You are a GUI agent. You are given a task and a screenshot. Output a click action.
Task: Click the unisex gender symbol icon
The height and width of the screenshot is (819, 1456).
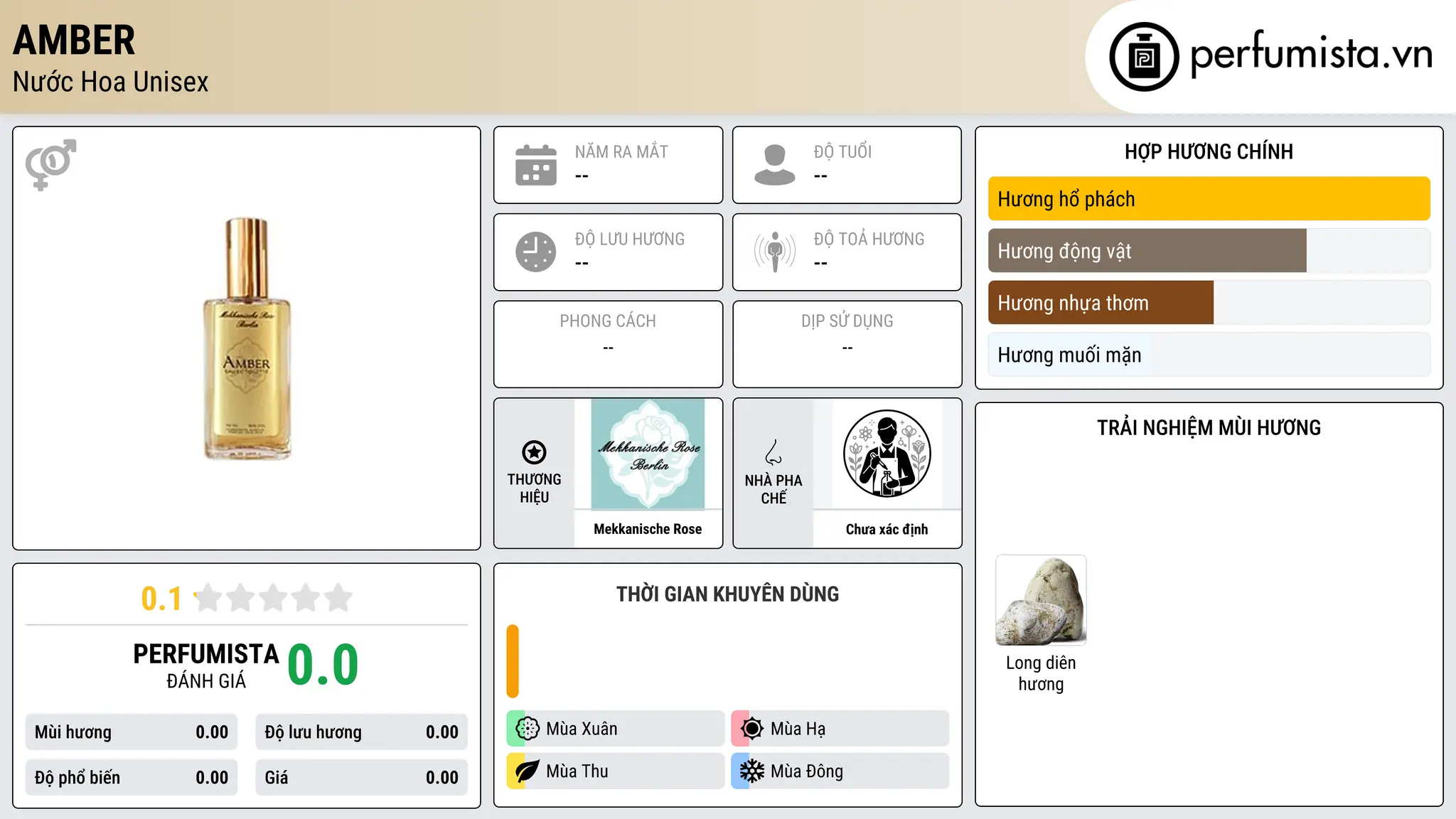50,164
